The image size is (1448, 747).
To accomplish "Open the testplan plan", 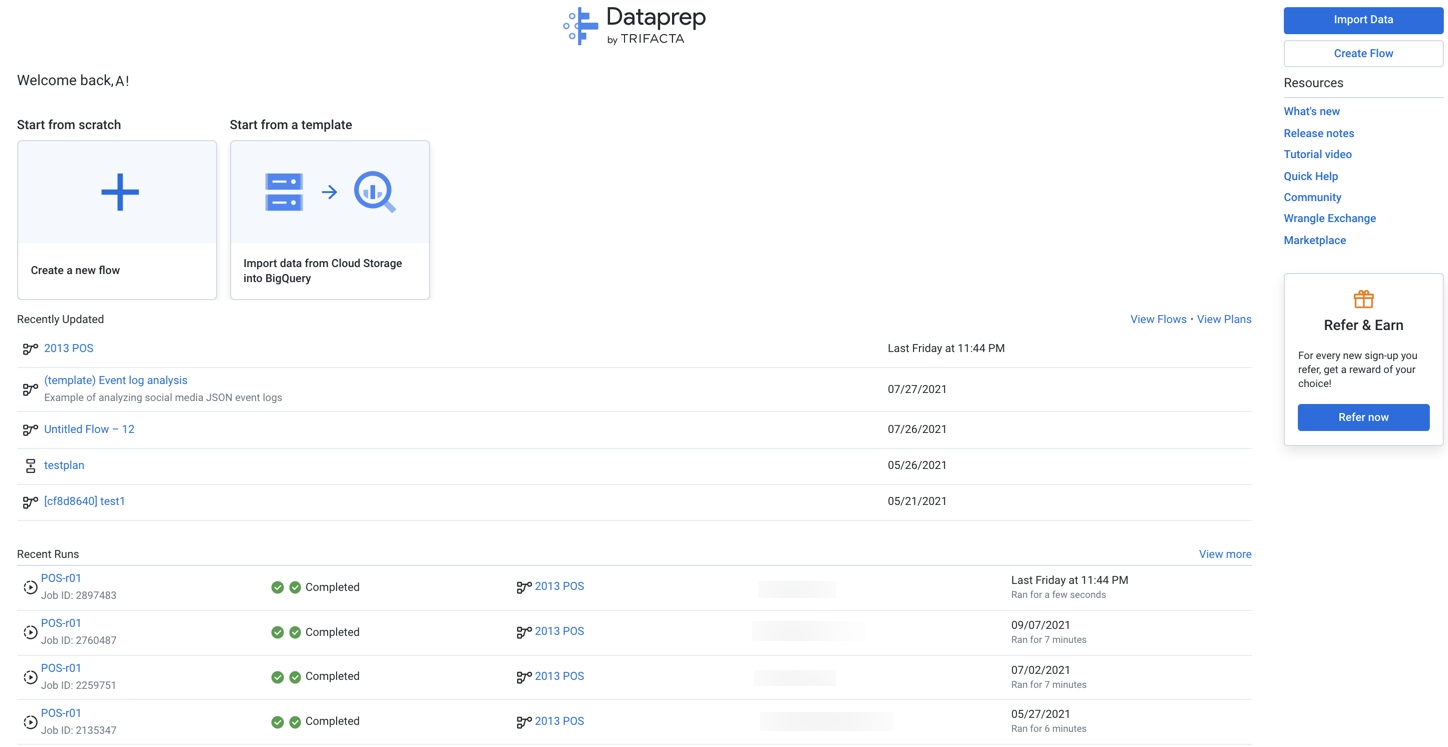I will point(64,466).
